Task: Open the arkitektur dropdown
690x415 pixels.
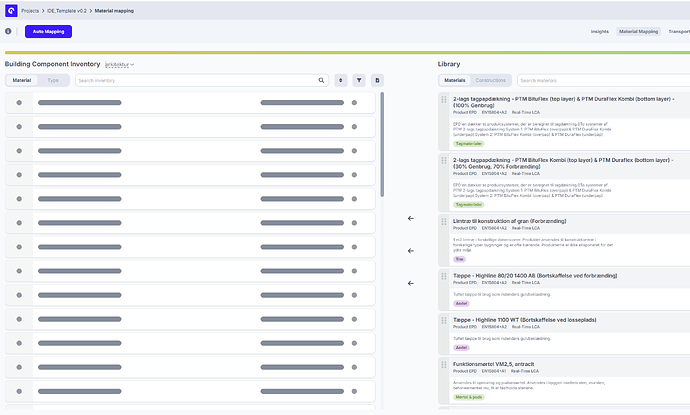Action: [x=119, y=65]
